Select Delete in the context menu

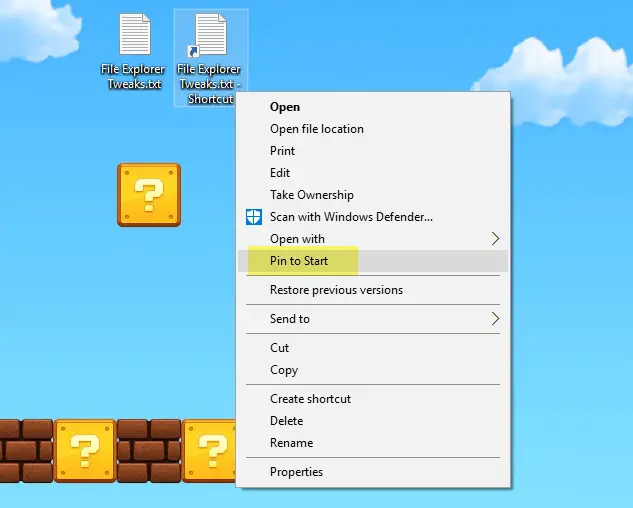coord(373,421)
